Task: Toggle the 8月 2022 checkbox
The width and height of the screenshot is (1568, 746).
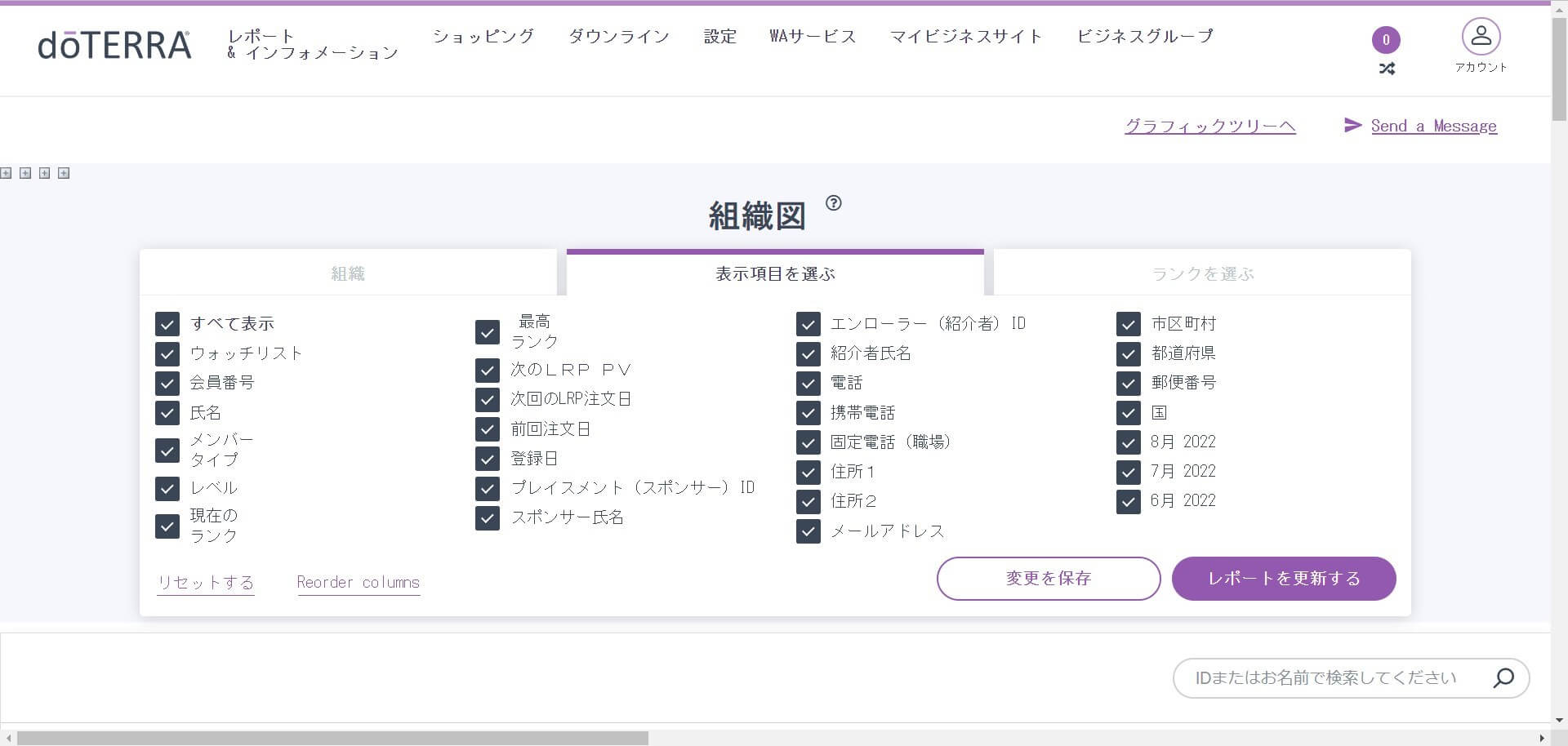Action: click(x=1129, y=442)
